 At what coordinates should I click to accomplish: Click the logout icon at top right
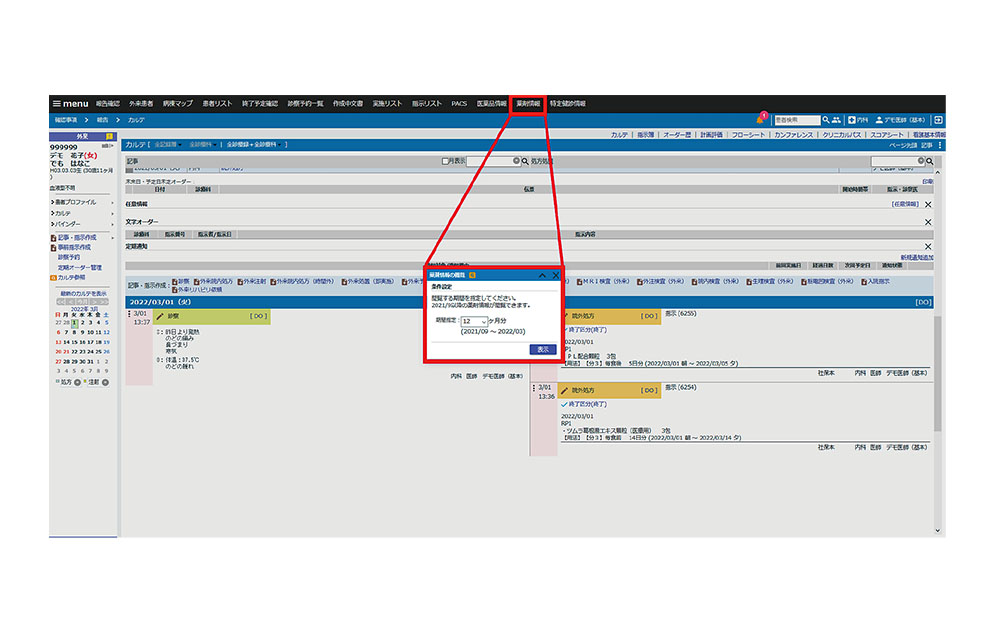tap(938, 120)
